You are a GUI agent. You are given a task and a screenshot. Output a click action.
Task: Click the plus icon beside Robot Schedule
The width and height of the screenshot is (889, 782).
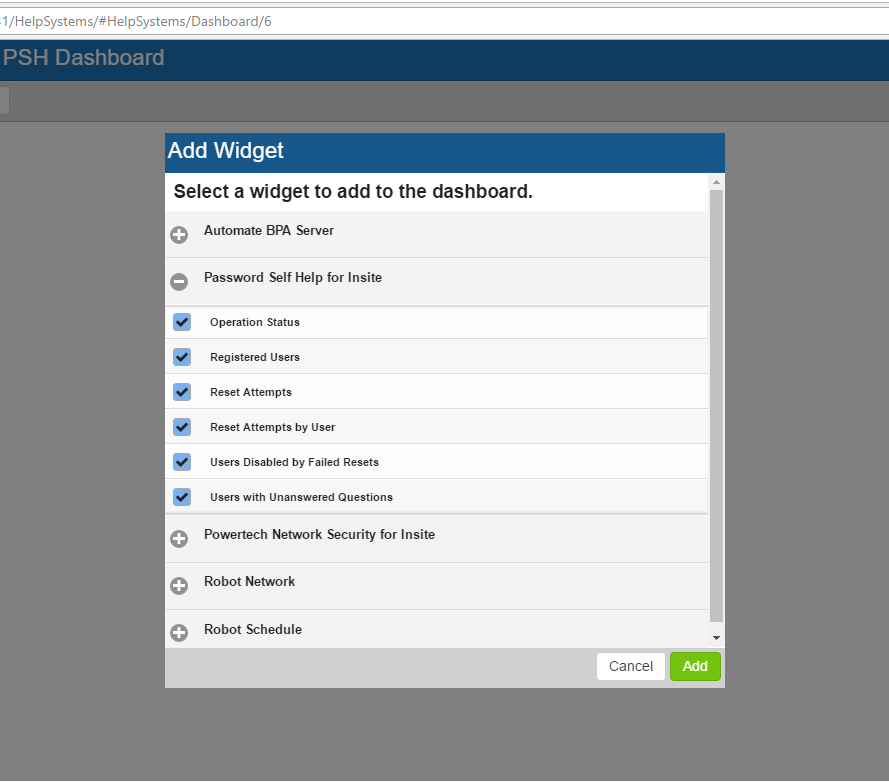(179, 633)
